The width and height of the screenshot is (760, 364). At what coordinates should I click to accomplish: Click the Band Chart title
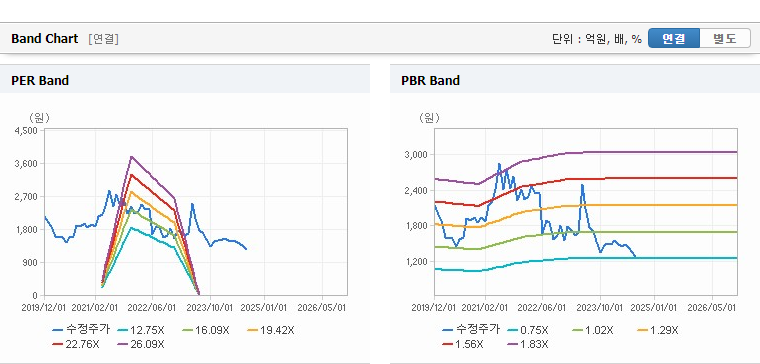tap(45, 39)
